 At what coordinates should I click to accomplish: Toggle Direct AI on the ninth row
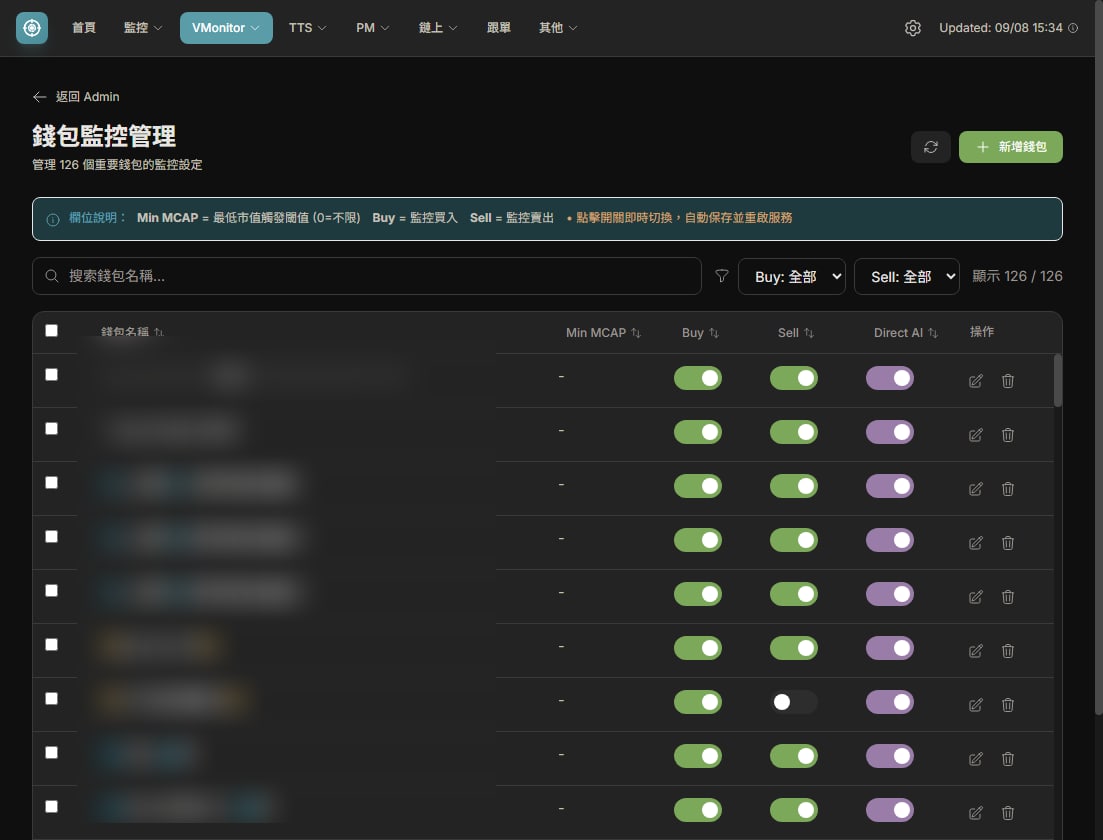[x=890, y=810]
